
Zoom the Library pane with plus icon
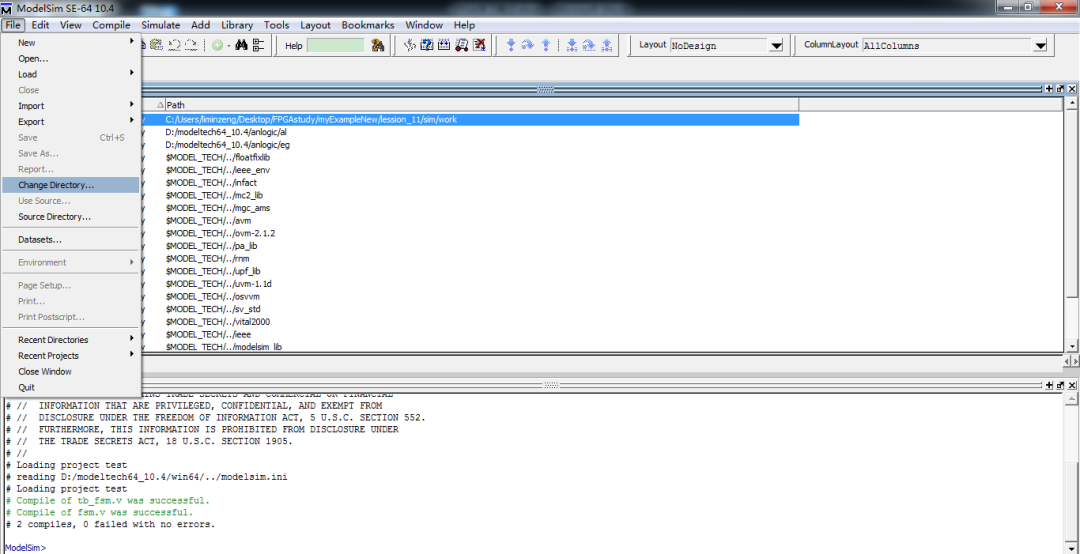click(1049, 89)
